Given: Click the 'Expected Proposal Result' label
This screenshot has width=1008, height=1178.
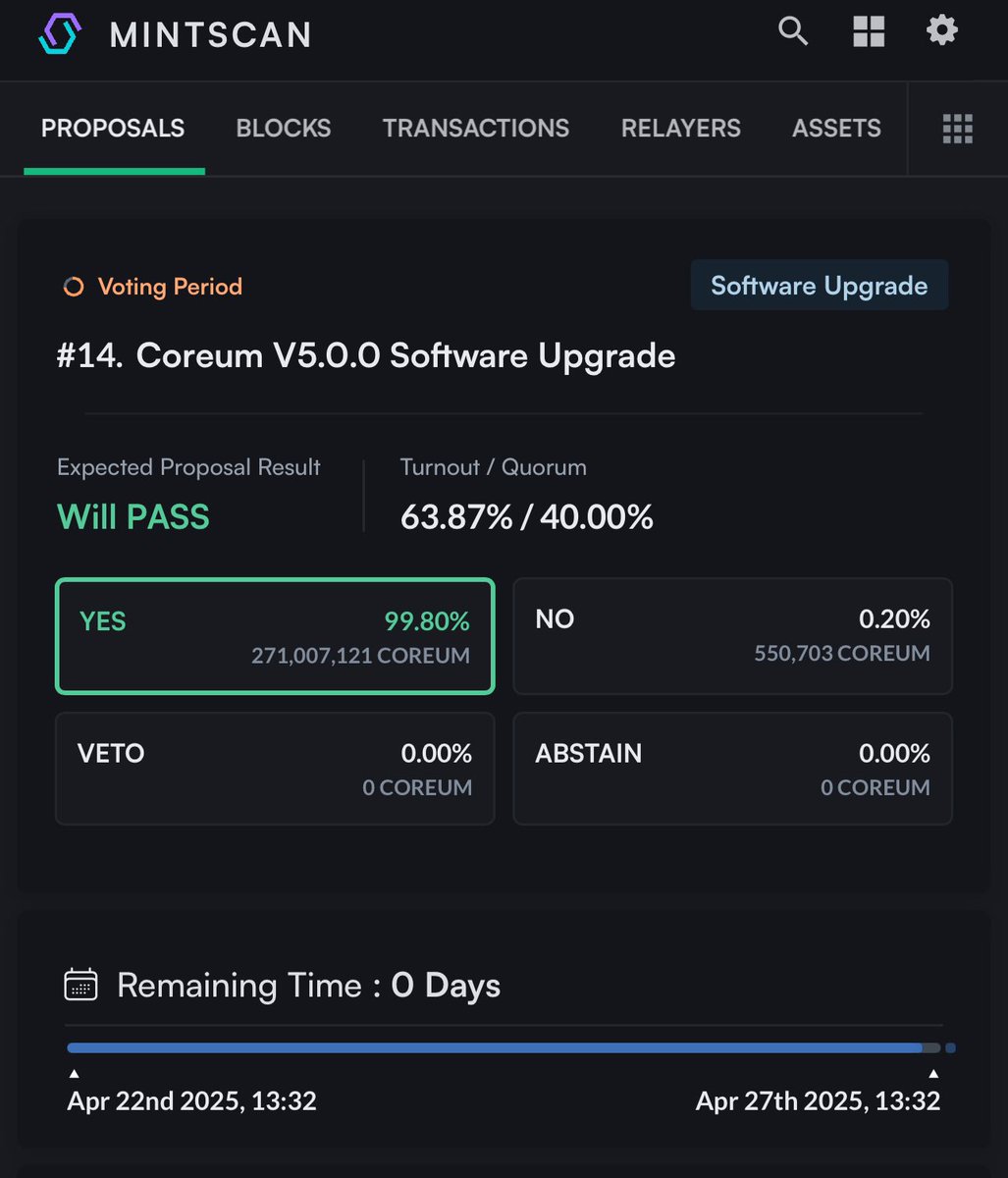Looking at the screenshot, I should coord(188,467).
